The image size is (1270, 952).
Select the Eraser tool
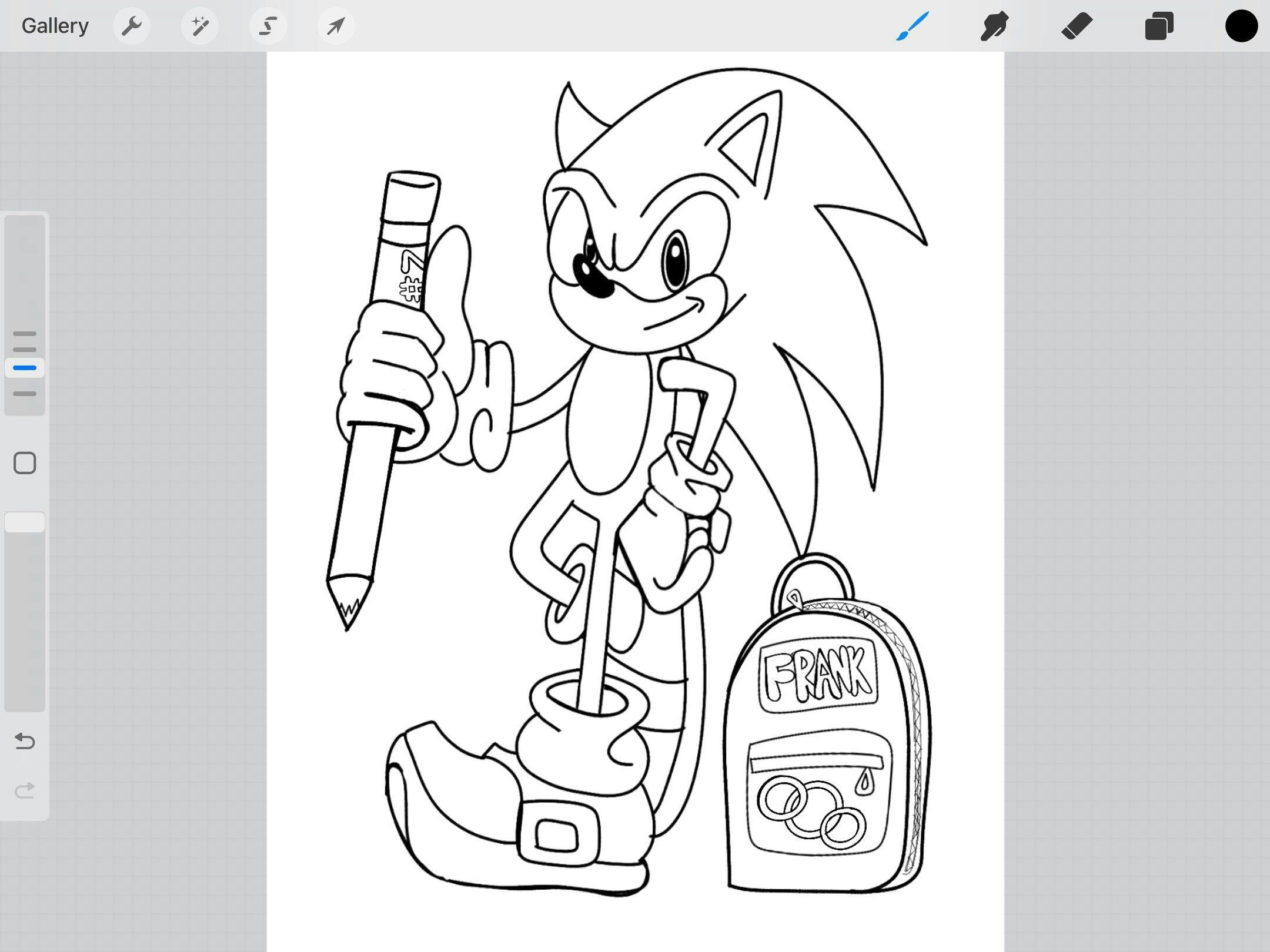point(1077,26)
